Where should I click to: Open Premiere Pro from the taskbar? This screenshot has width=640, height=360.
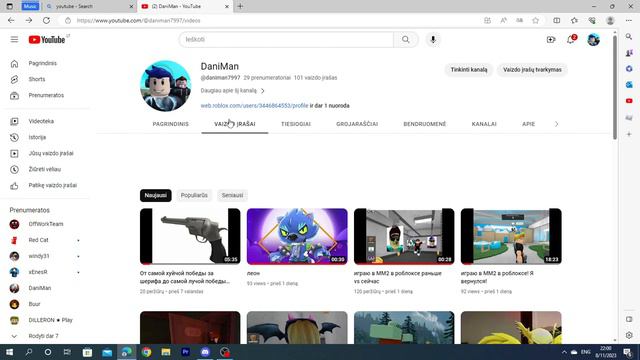[185, 352]
